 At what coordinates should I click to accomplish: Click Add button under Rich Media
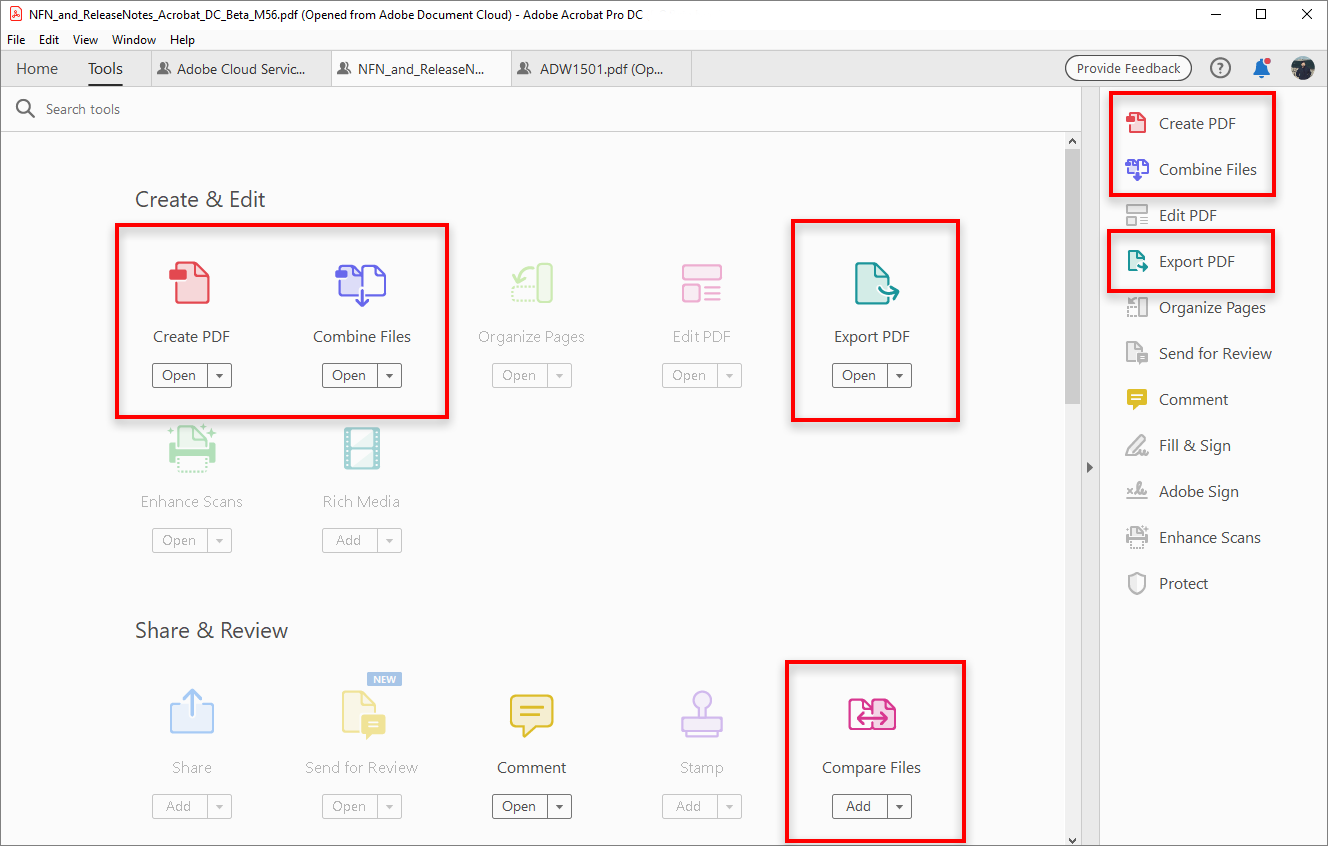350,540
